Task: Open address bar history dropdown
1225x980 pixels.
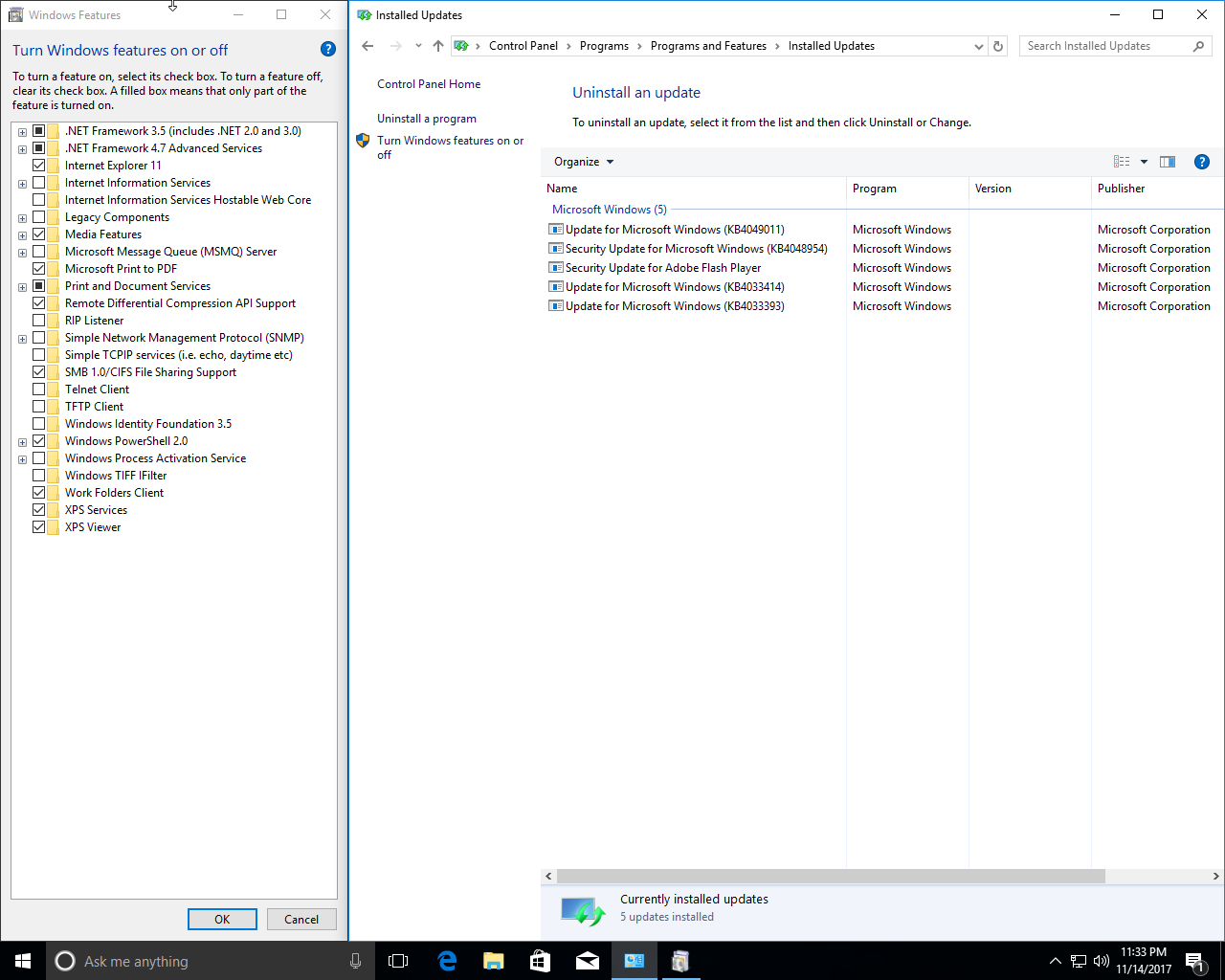Action: [x=978, y=46]
